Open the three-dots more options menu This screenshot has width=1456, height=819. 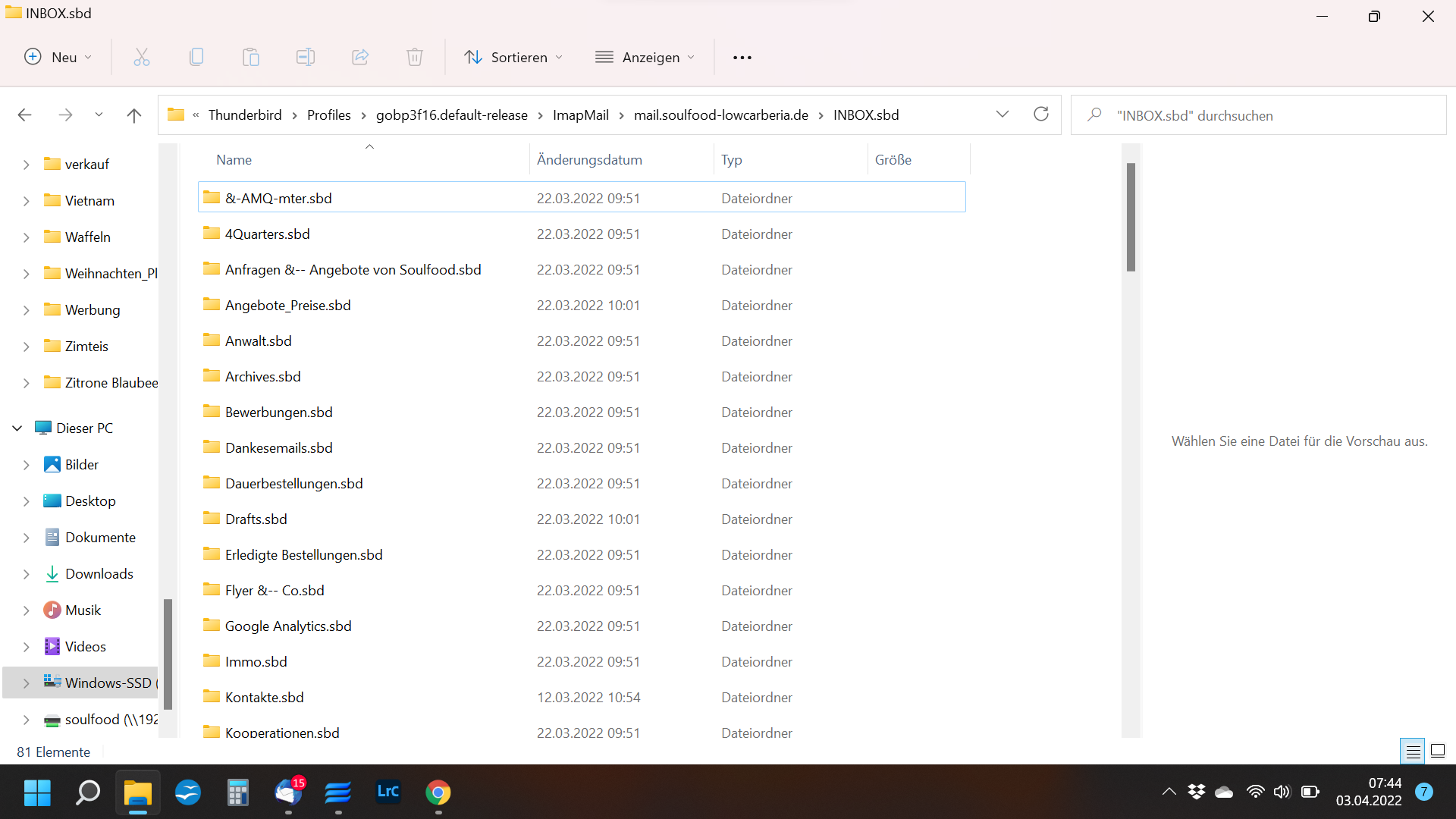742,57
